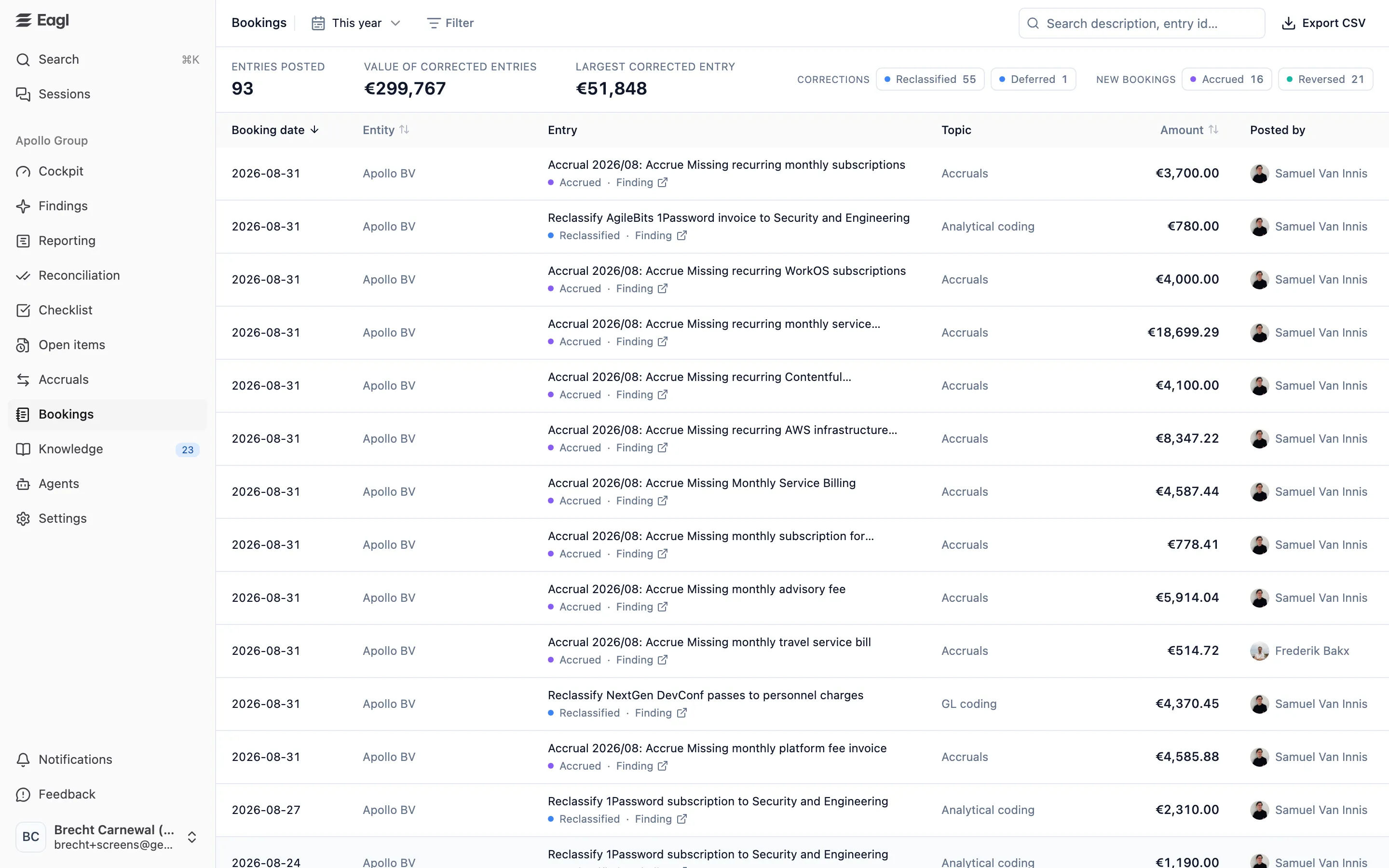Open the Checklist icon in sidebar
The width and height of the screenshot is (1389, 868).
coord(23,311)
